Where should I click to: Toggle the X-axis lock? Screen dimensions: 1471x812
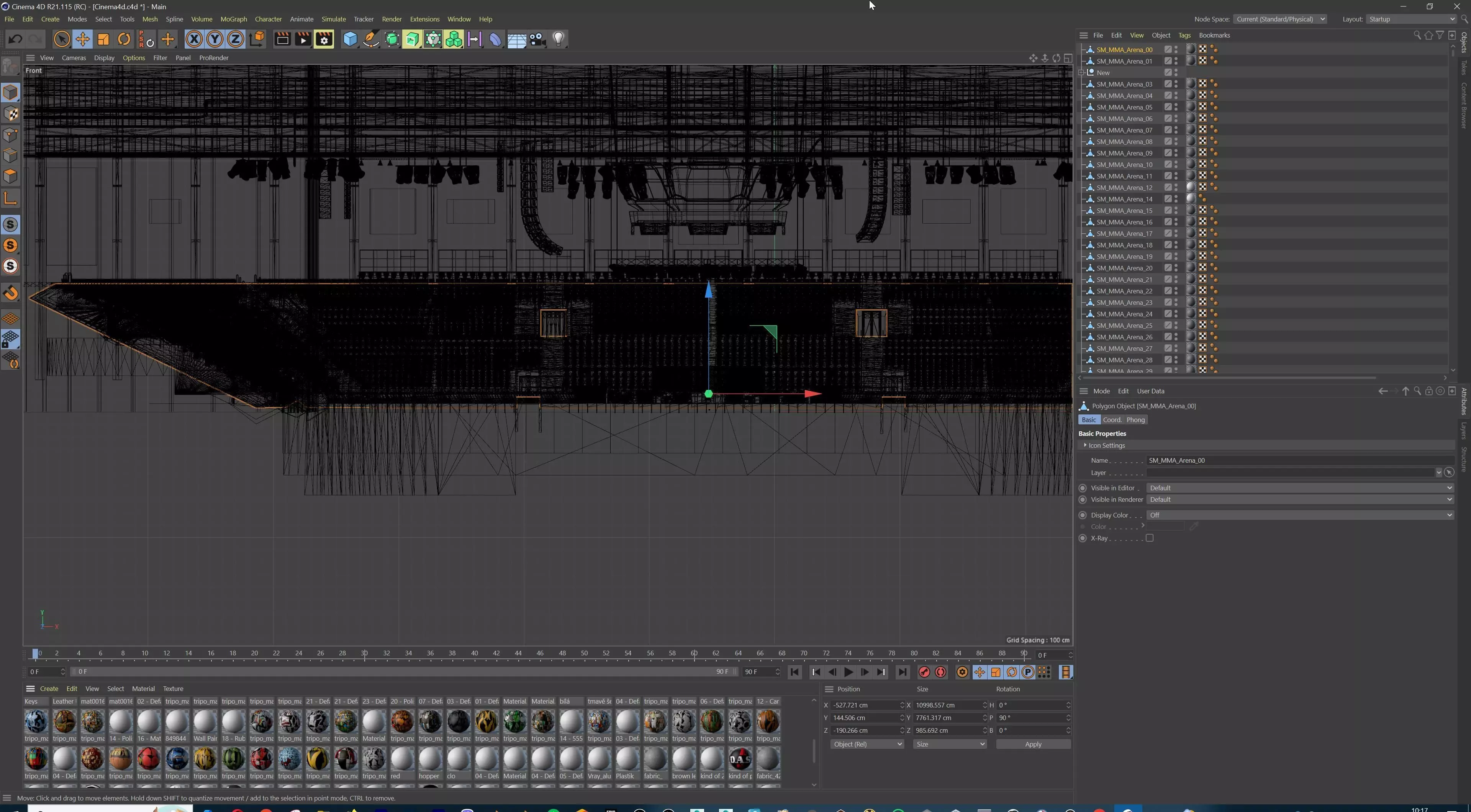click(194, 39)
